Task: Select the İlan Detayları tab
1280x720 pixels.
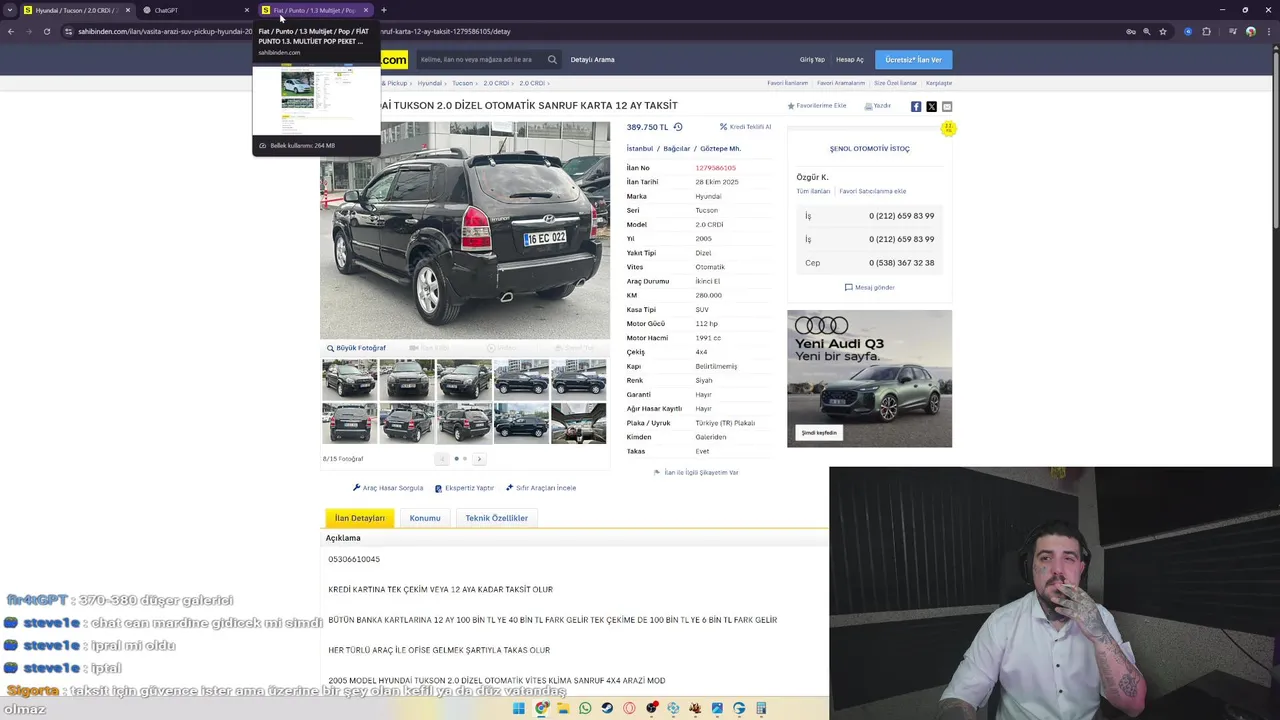Action: (x=360, y=518)
